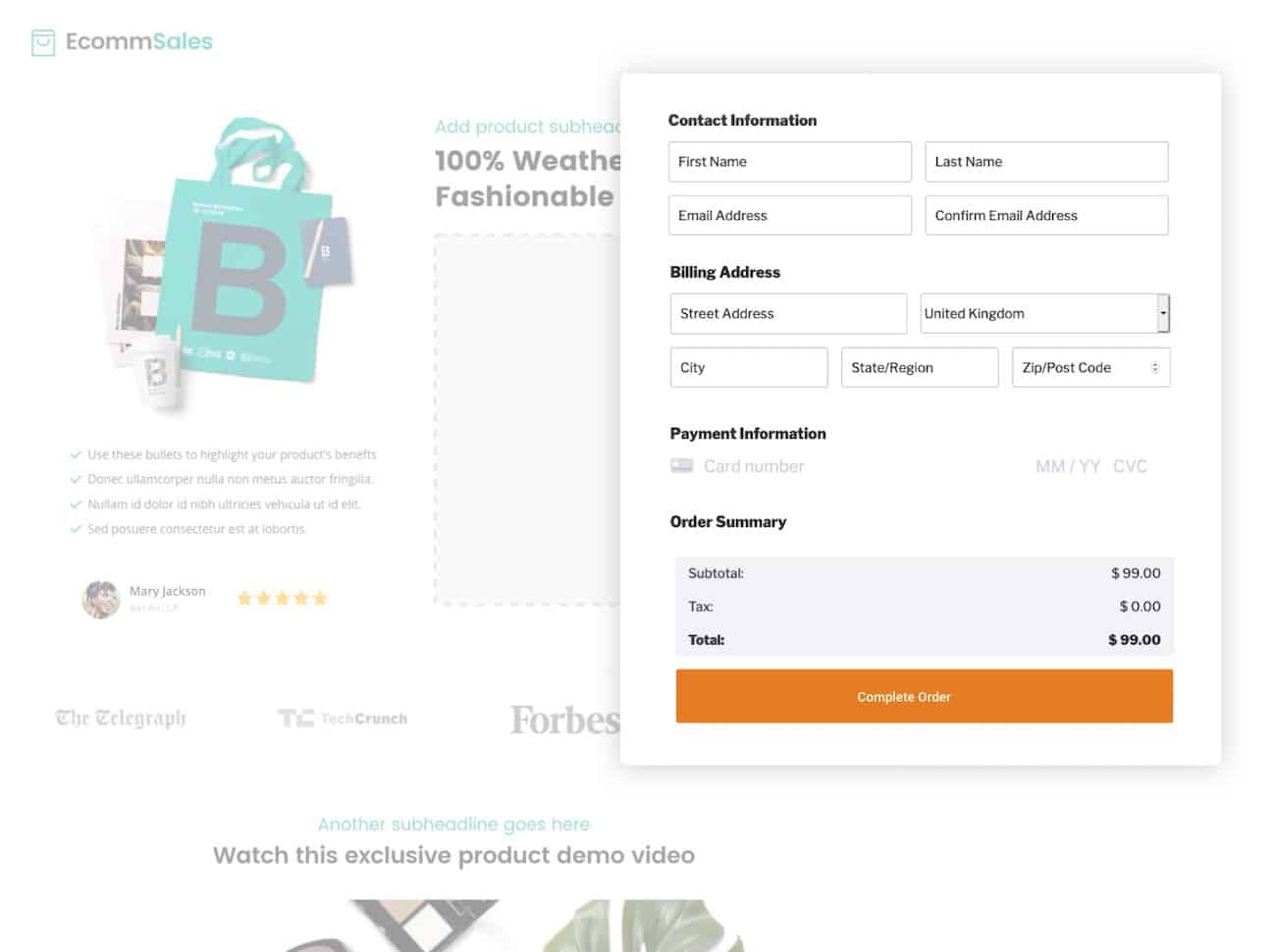Click the TechCrunch logo
Image resolution: width=1276 pixels, height=952 pixels.
pyautogui.click(x=343, y=718)
